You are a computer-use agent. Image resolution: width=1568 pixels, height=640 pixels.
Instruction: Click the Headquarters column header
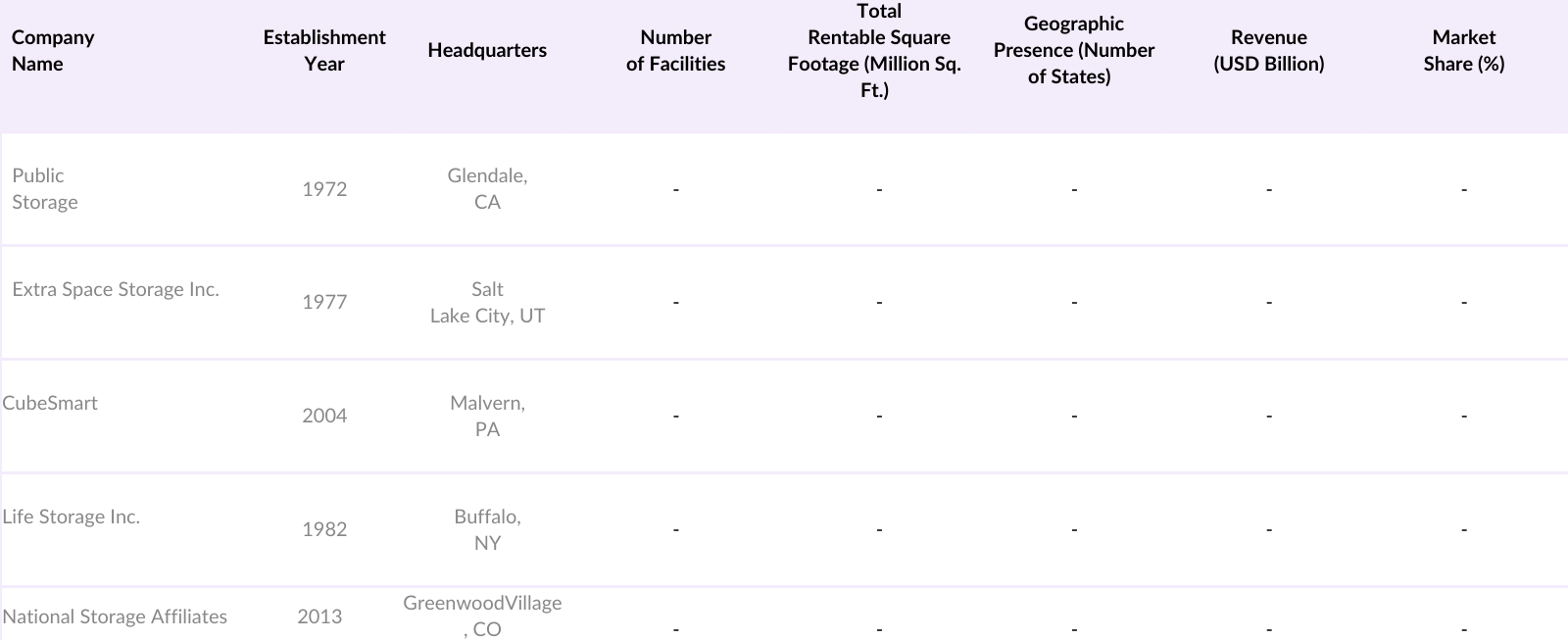(x=487, y=51)
